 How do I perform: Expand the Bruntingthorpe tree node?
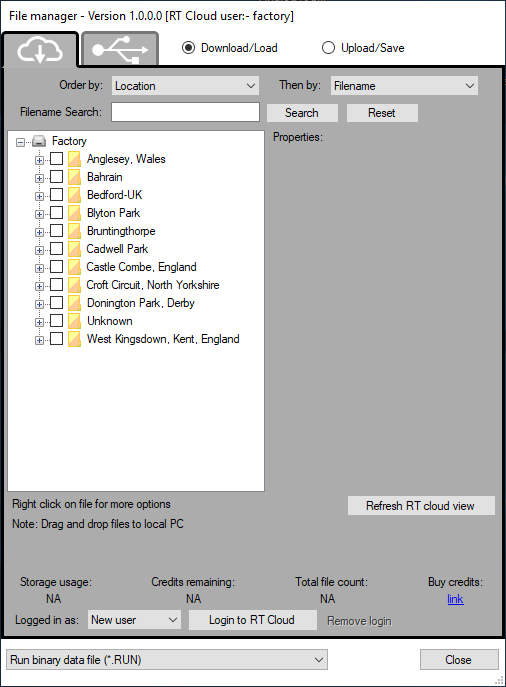(x=39, y=232)
